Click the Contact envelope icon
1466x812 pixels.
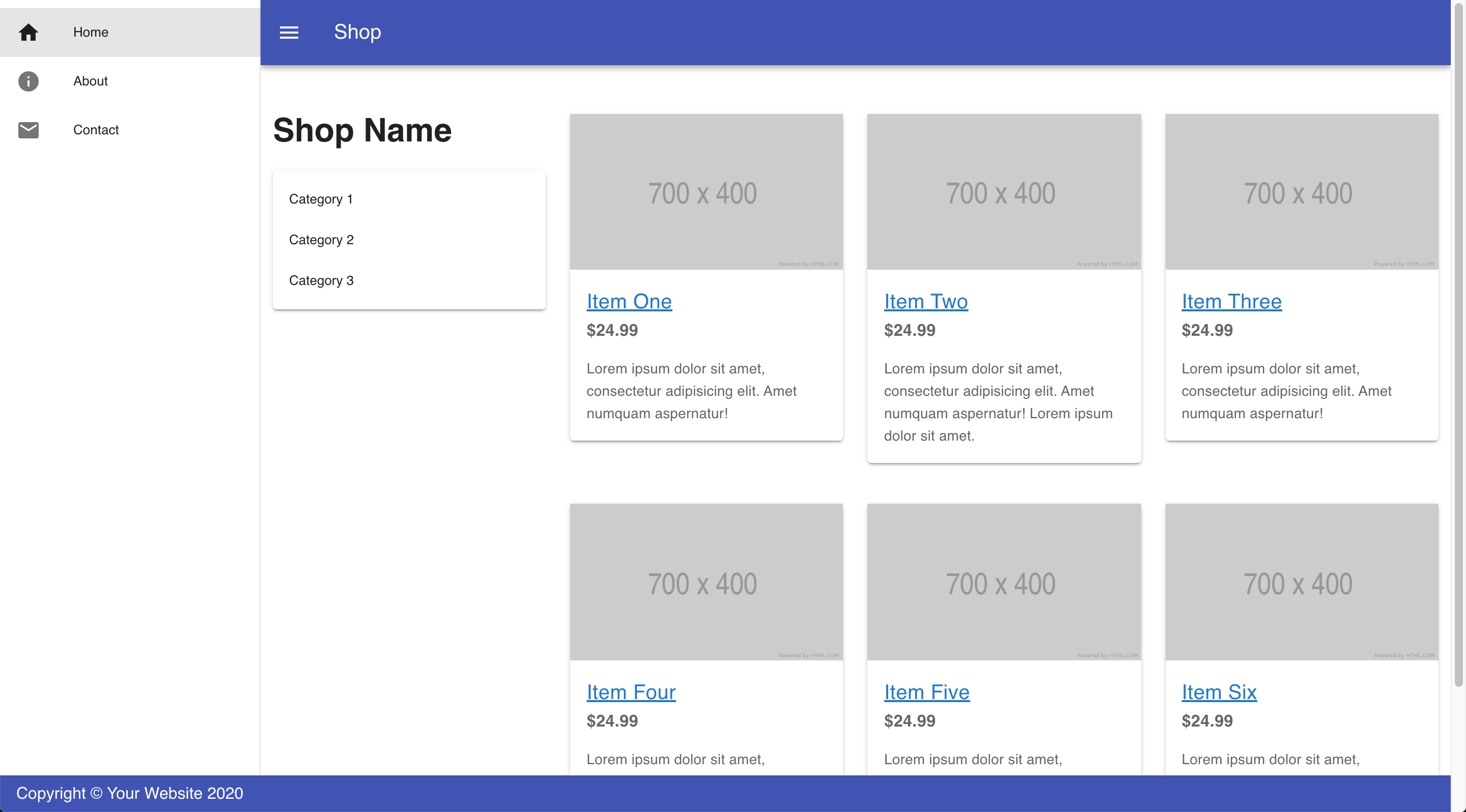pos(28,129)
